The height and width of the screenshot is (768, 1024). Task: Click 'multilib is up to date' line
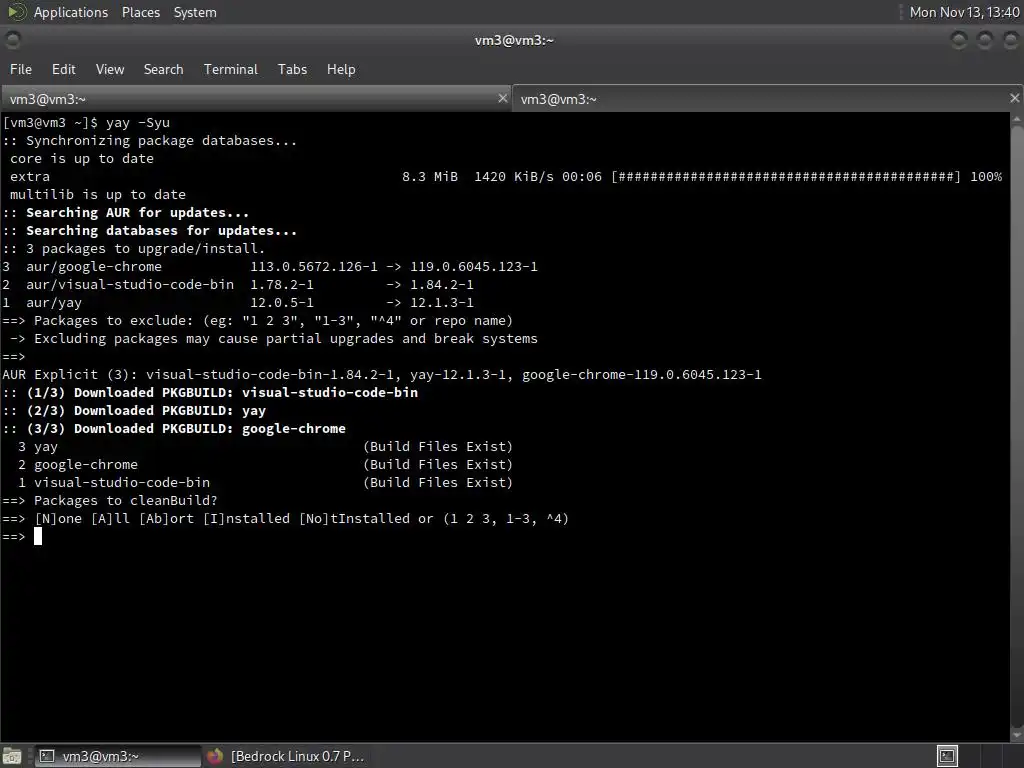point(97,195)
